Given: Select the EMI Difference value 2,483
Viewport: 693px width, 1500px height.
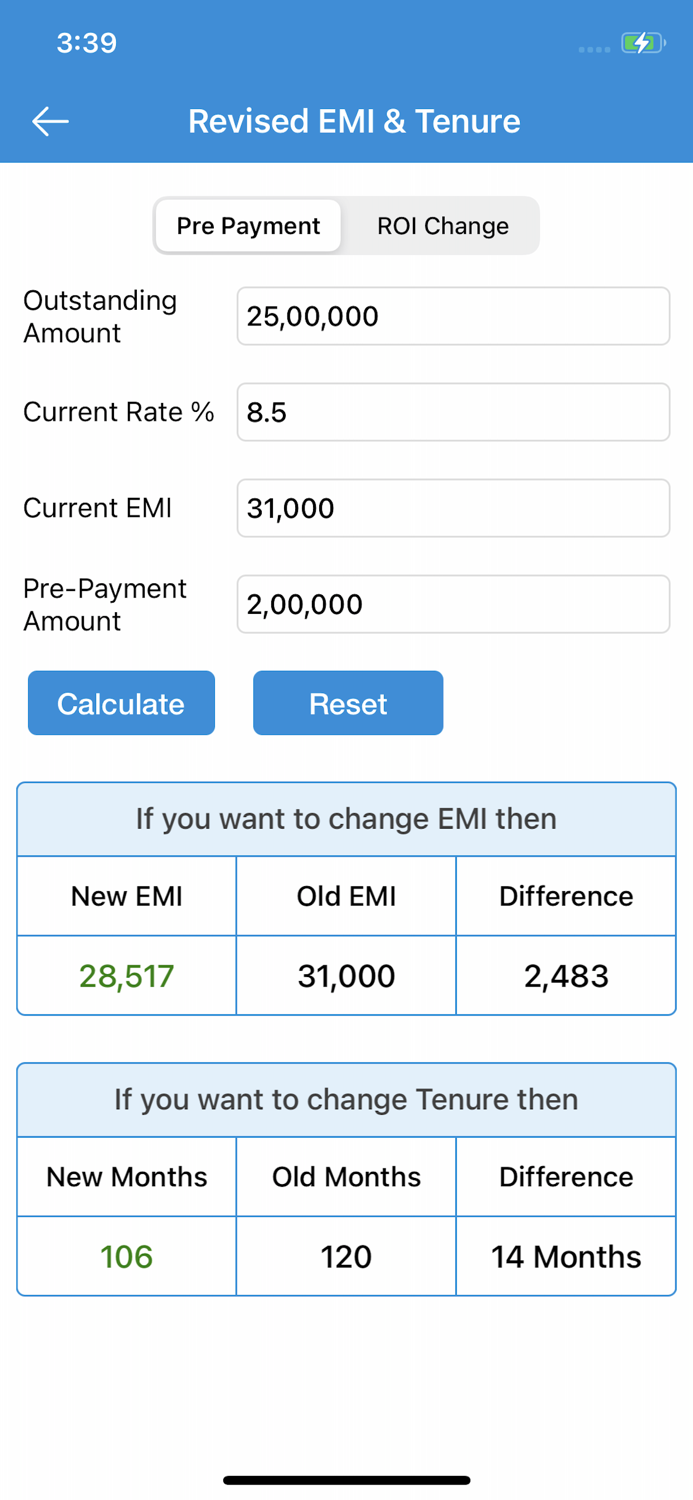Looking at the screenshot, I should tap(566, 975).
